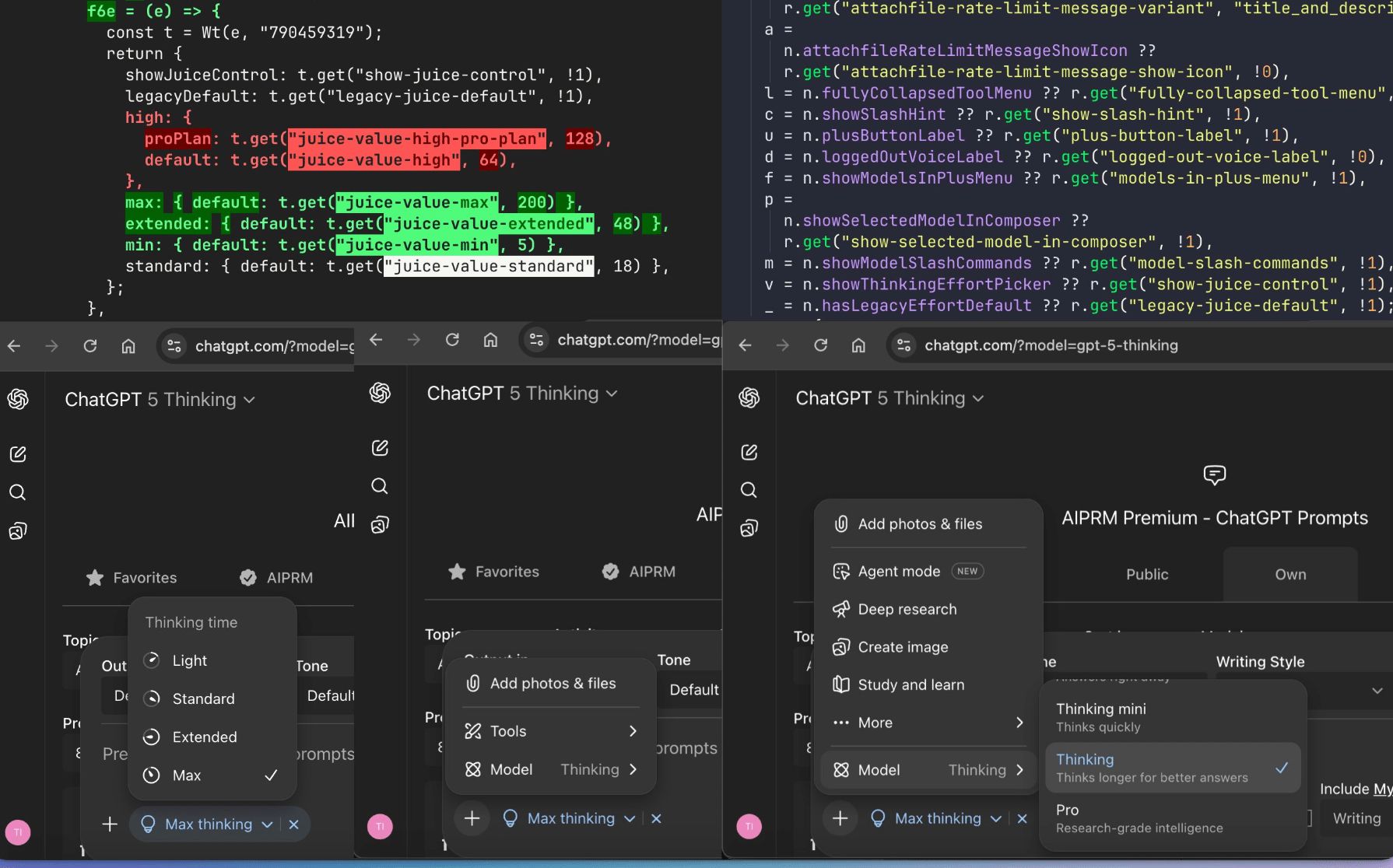Click ChatGPT logo in right window sidebar
The height and width of the screenshot is (868, 1393).
click(x=749, y=397)
